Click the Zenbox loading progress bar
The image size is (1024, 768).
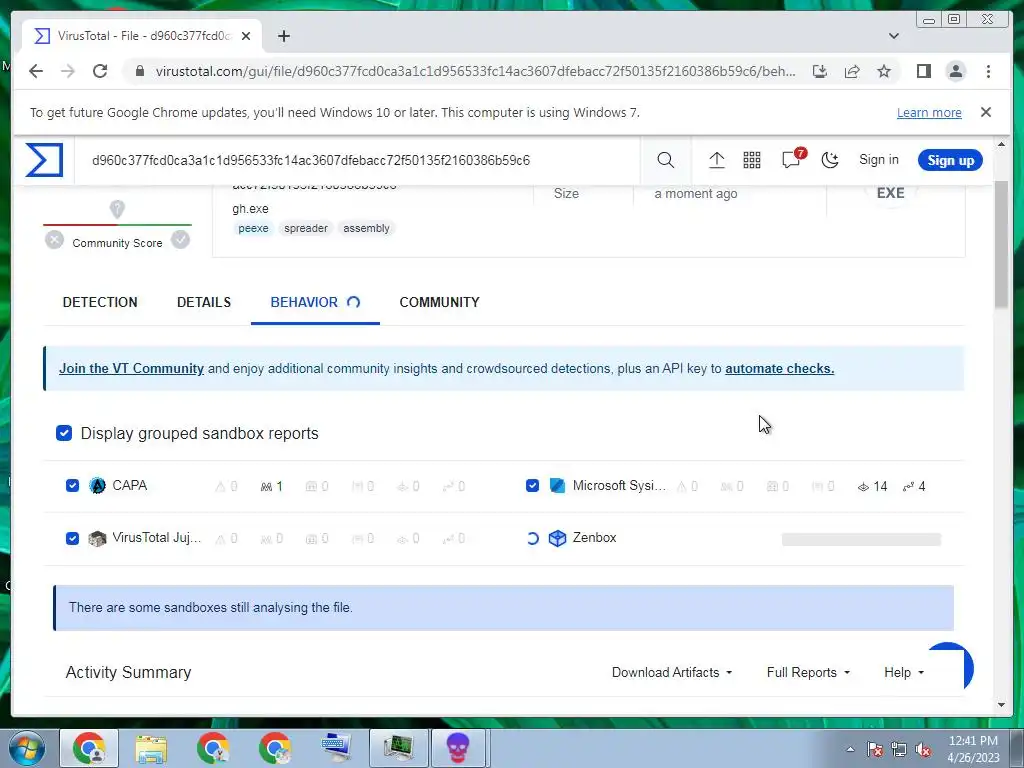(861, 539)
